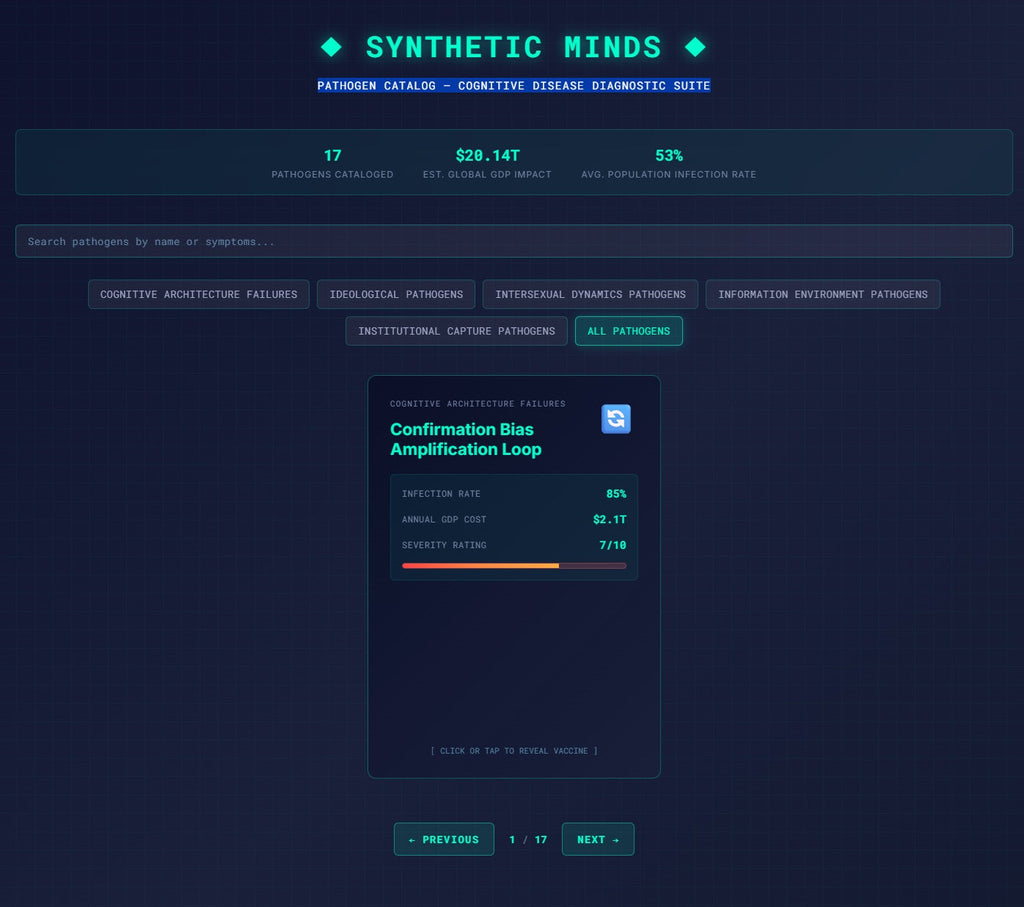
Task: Click the NEXT button
Action: [x=597, y=839]
